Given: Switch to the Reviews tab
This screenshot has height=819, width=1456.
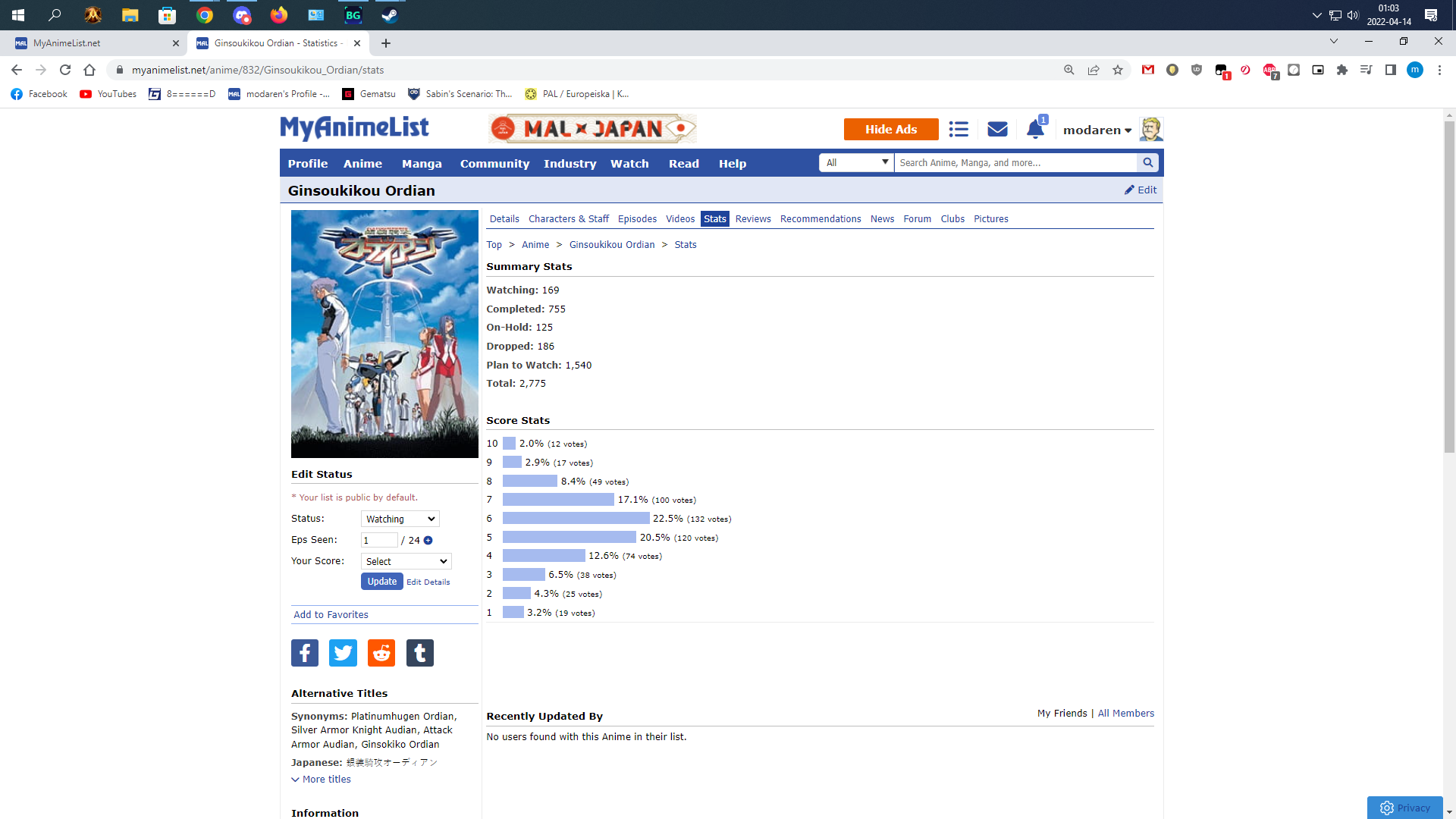Looking at the screenshot, I should pyautogui.click(x=752, y=219).
